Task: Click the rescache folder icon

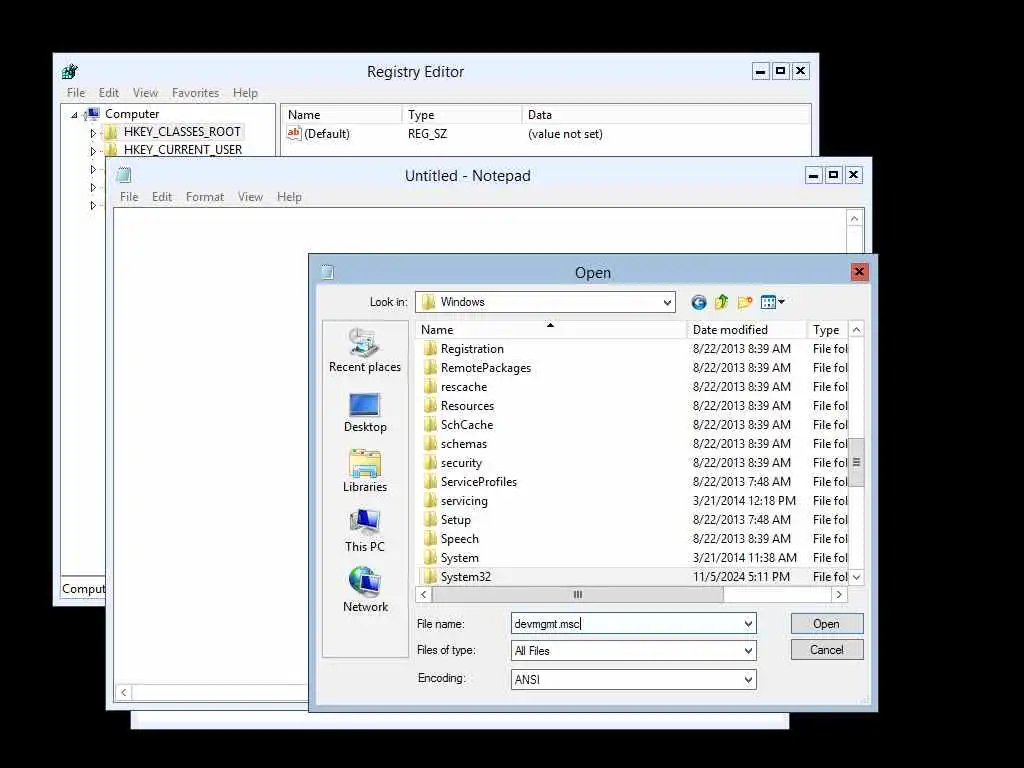Action: tap(430, 387)
